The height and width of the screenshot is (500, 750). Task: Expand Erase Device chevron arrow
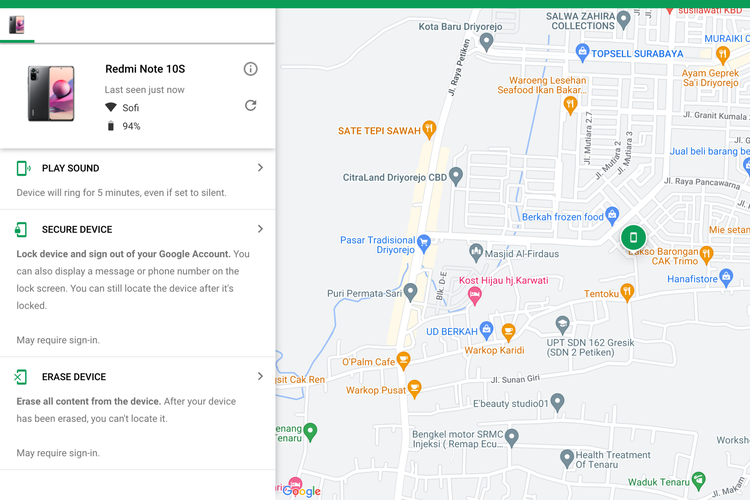(260, 377)
